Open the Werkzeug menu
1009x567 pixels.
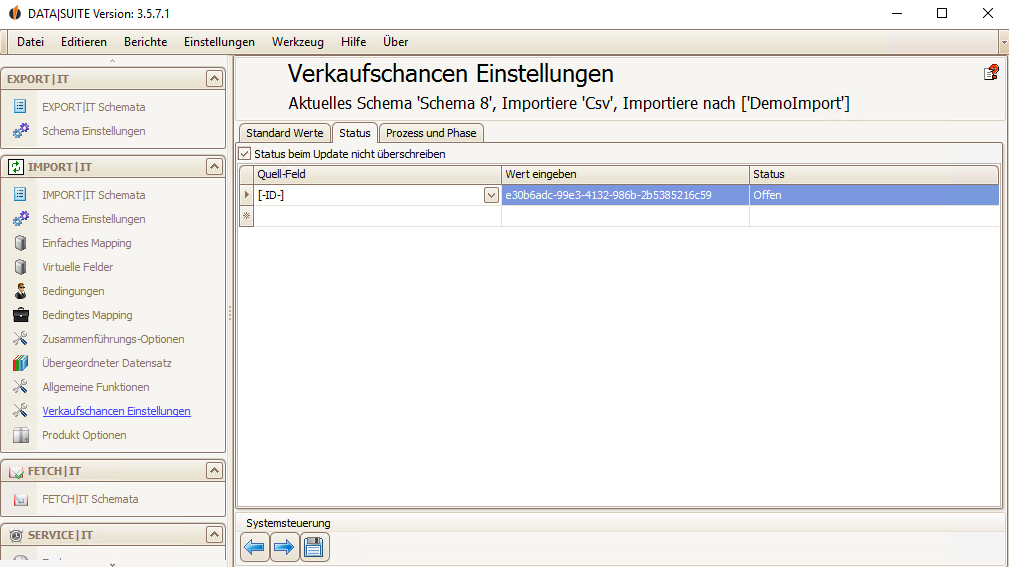click(298, 42)
